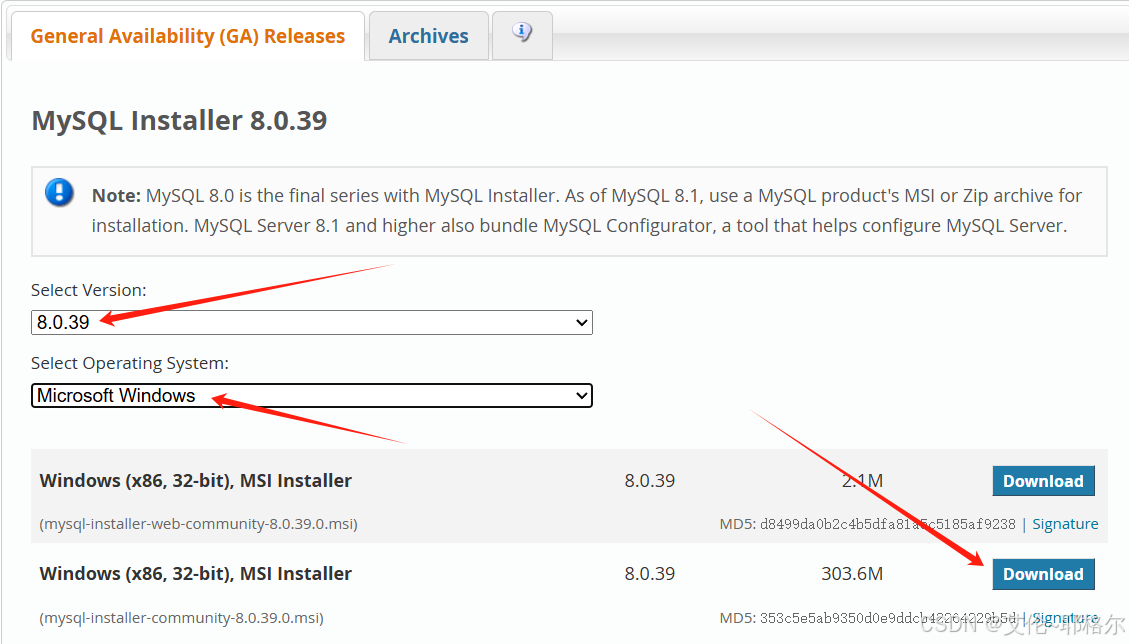Image resolution: width=1129 pixels, height=644 pixels.
Task: Download the 2.1M web-community MSI installer
Action: (x=1043, y=480)
